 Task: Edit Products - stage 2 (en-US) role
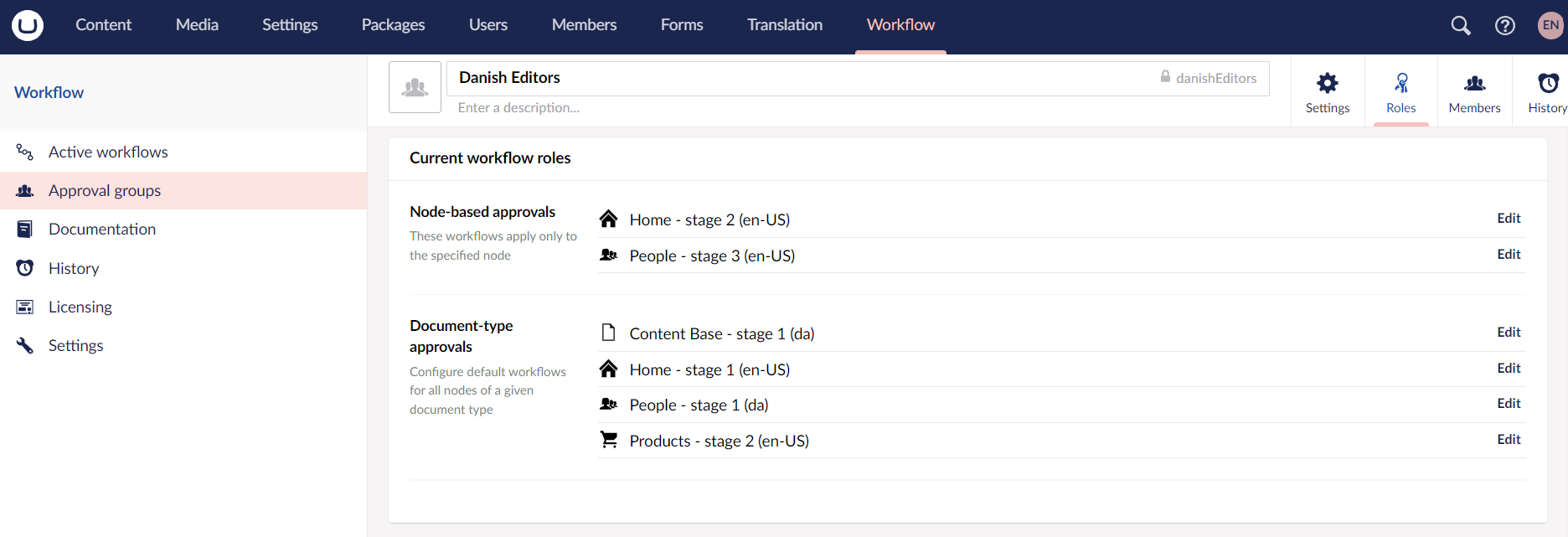coord(1509,440)
